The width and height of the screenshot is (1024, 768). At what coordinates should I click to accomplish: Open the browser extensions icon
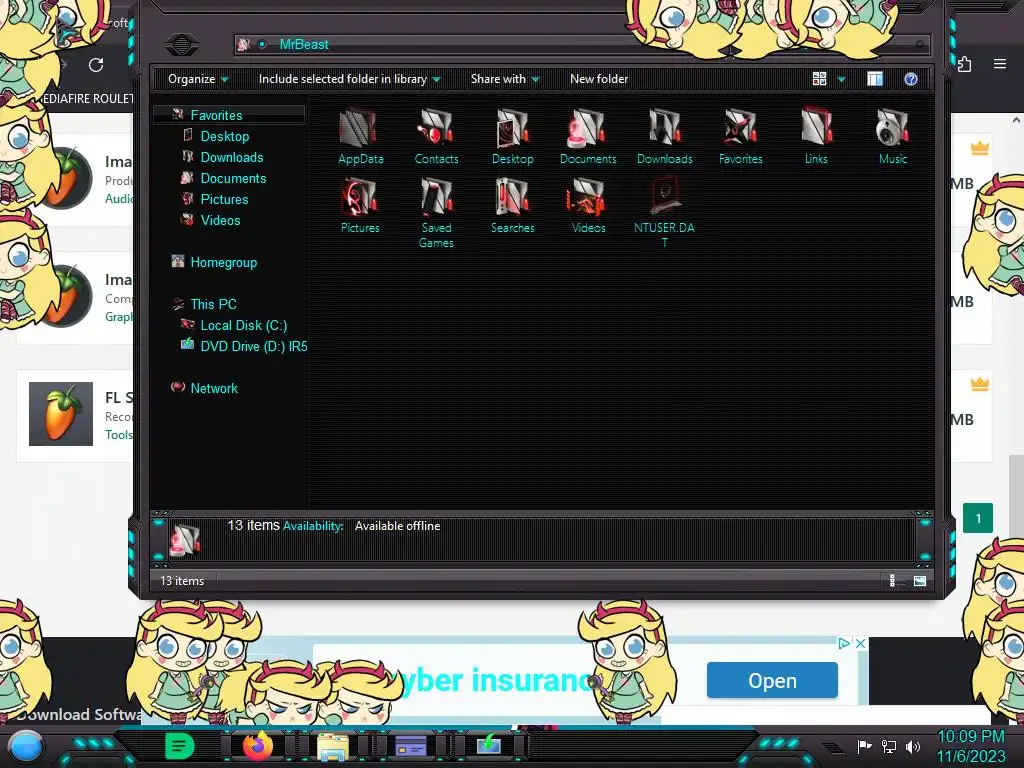pos(965,64)
